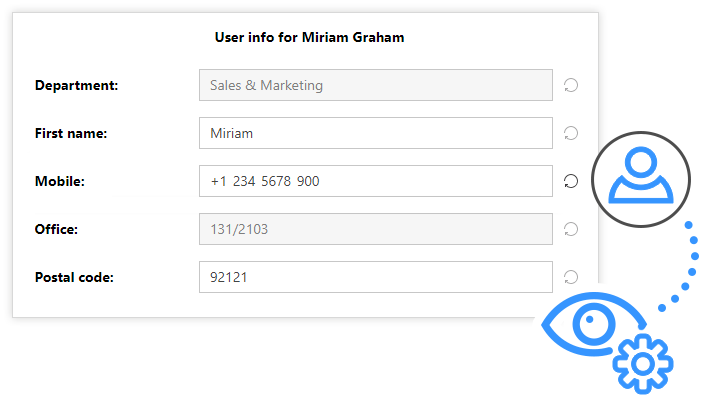This screenshot has width=710, height=402.
Task: Reset the Mobile field with refresh icon
Action: click(571, 181)
